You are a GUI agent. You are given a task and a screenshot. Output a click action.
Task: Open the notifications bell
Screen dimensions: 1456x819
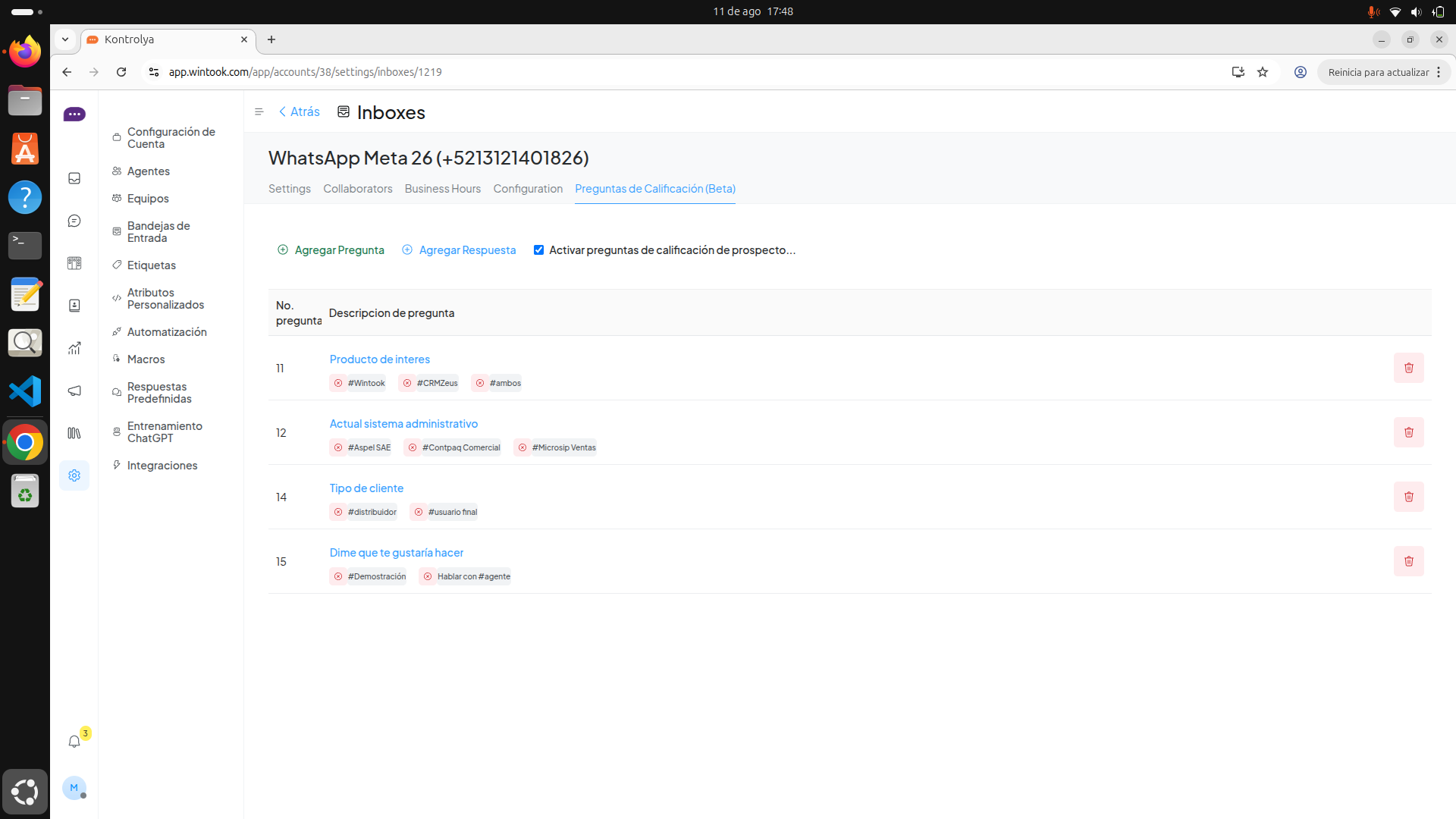[74, 742]
